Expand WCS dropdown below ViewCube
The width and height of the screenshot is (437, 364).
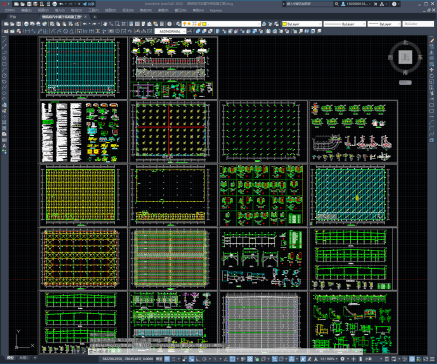(x=405, y=82)
